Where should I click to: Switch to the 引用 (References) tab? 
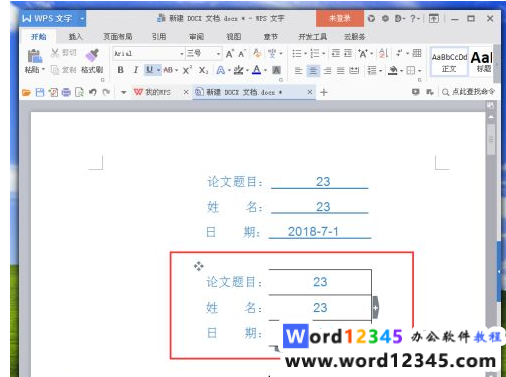(x=159, y=37)
